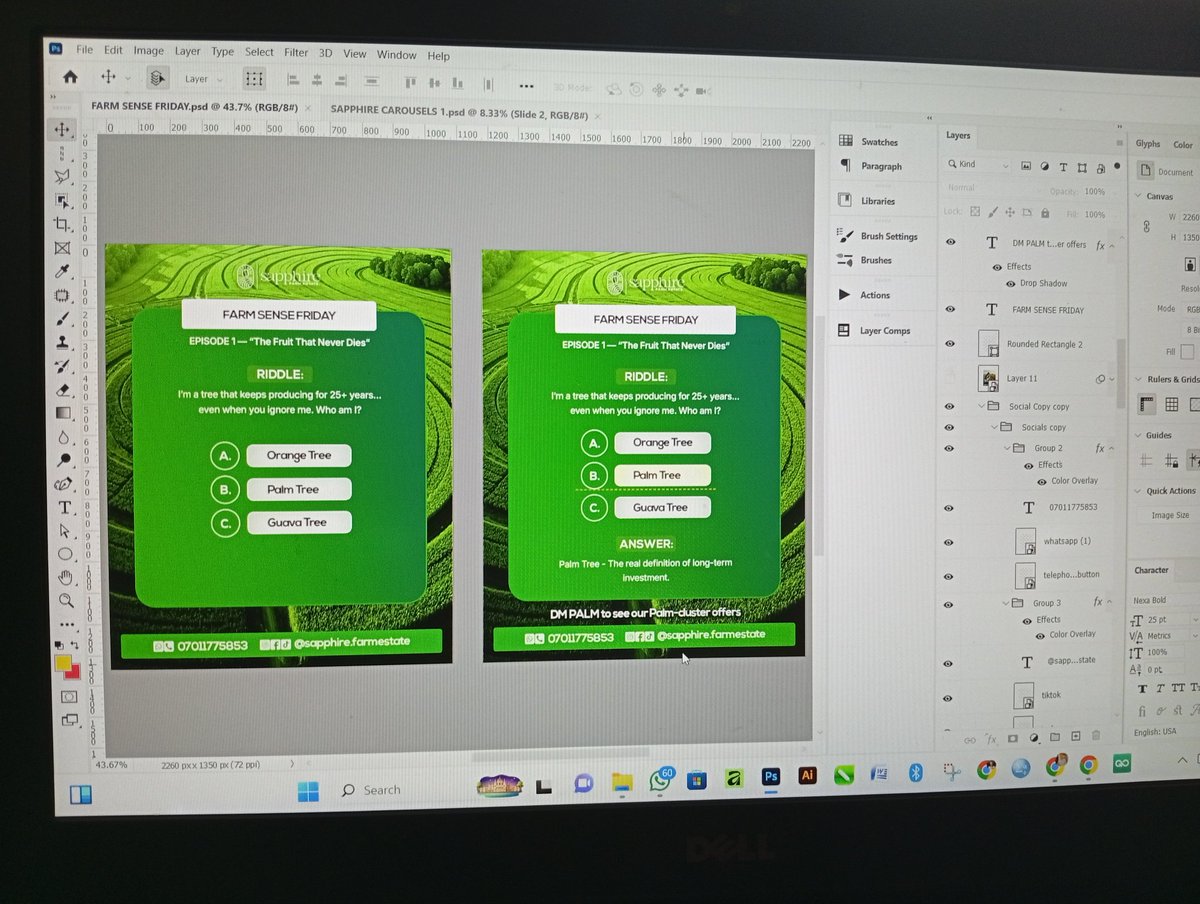Select the Eraser tool
Image resolution: width=1200 pixels, height=904 pixels.
pos(63,389)
